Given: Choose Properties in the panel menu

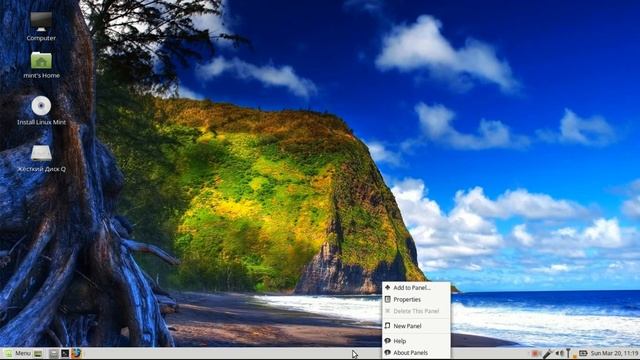Looking at the screenshot, I should pos(416,300).
